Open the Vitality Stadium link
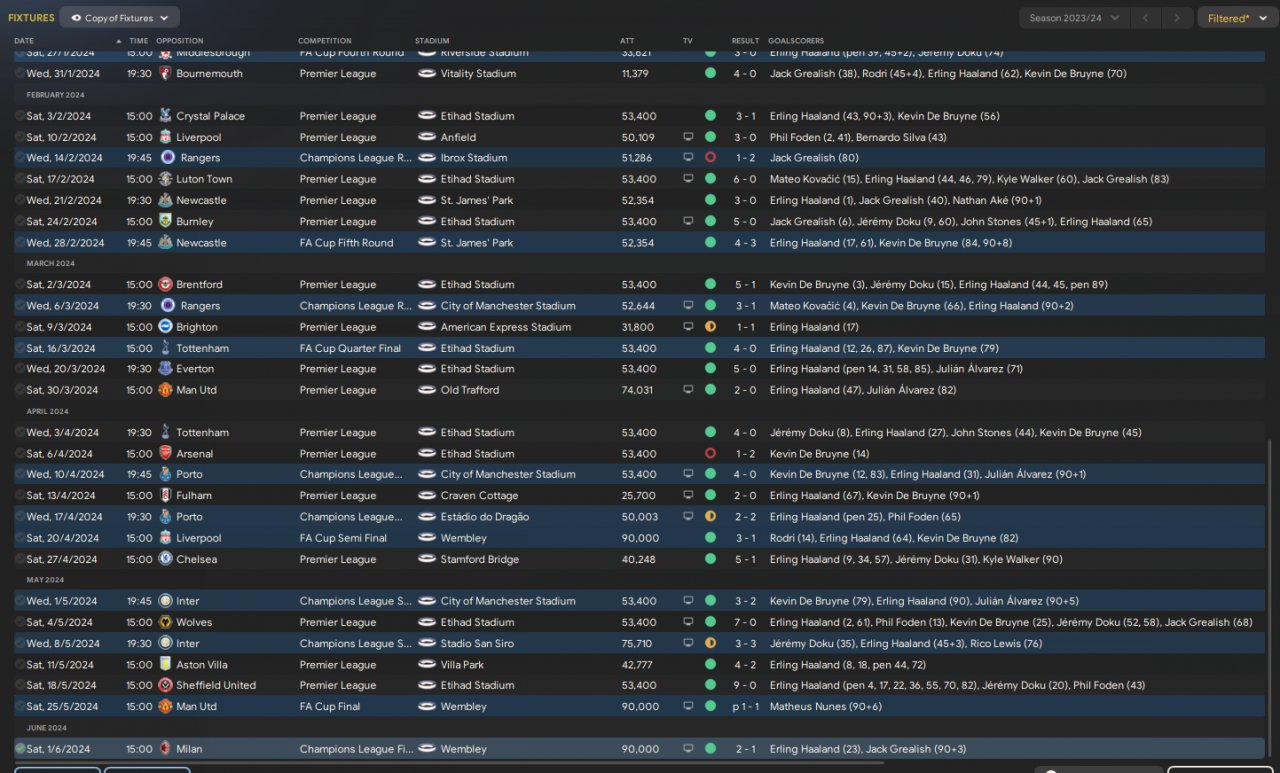The height and width of the screenshot is (773, 1280). pos(478,74)
